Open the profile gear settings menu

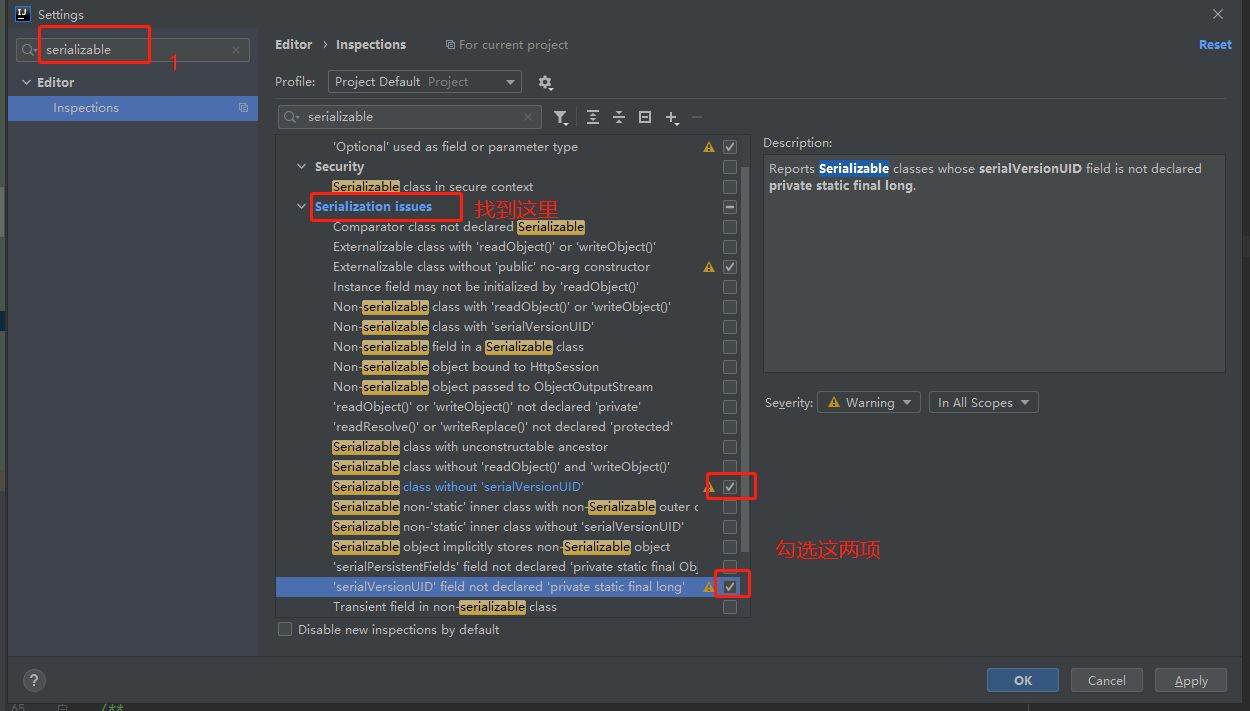click(x=545, y=83)
